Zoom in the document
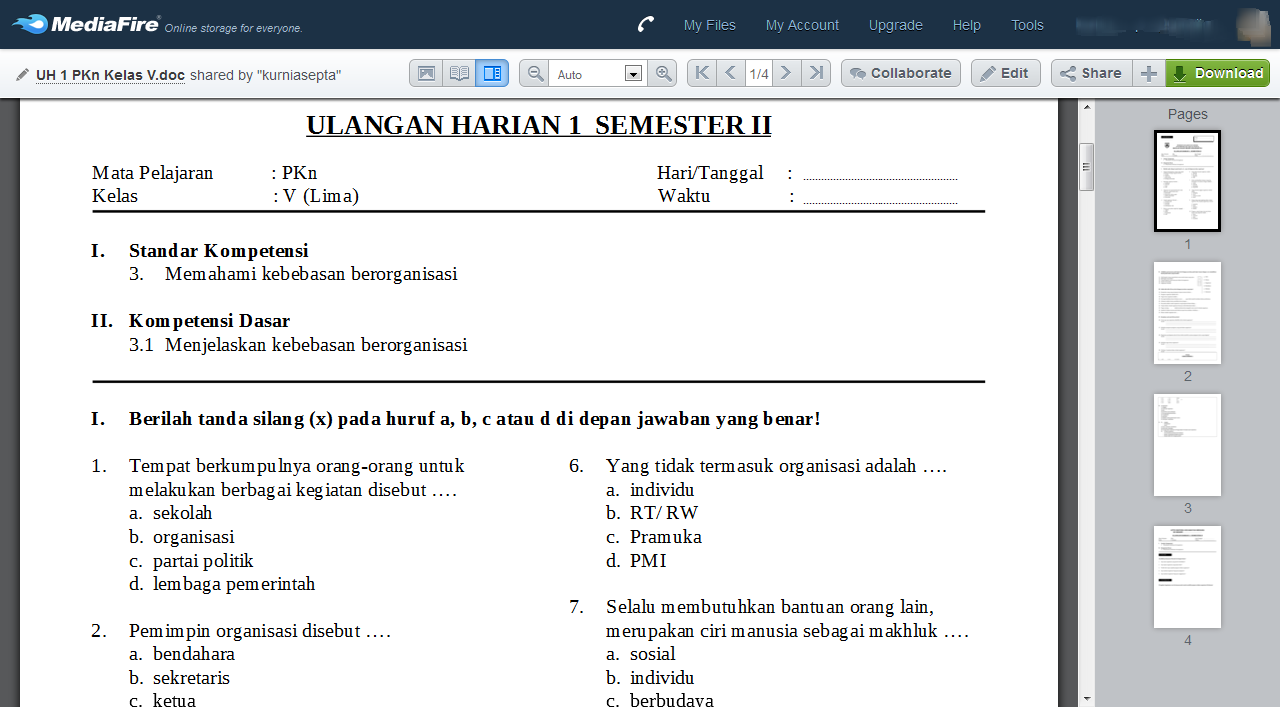 click(662, 73)
